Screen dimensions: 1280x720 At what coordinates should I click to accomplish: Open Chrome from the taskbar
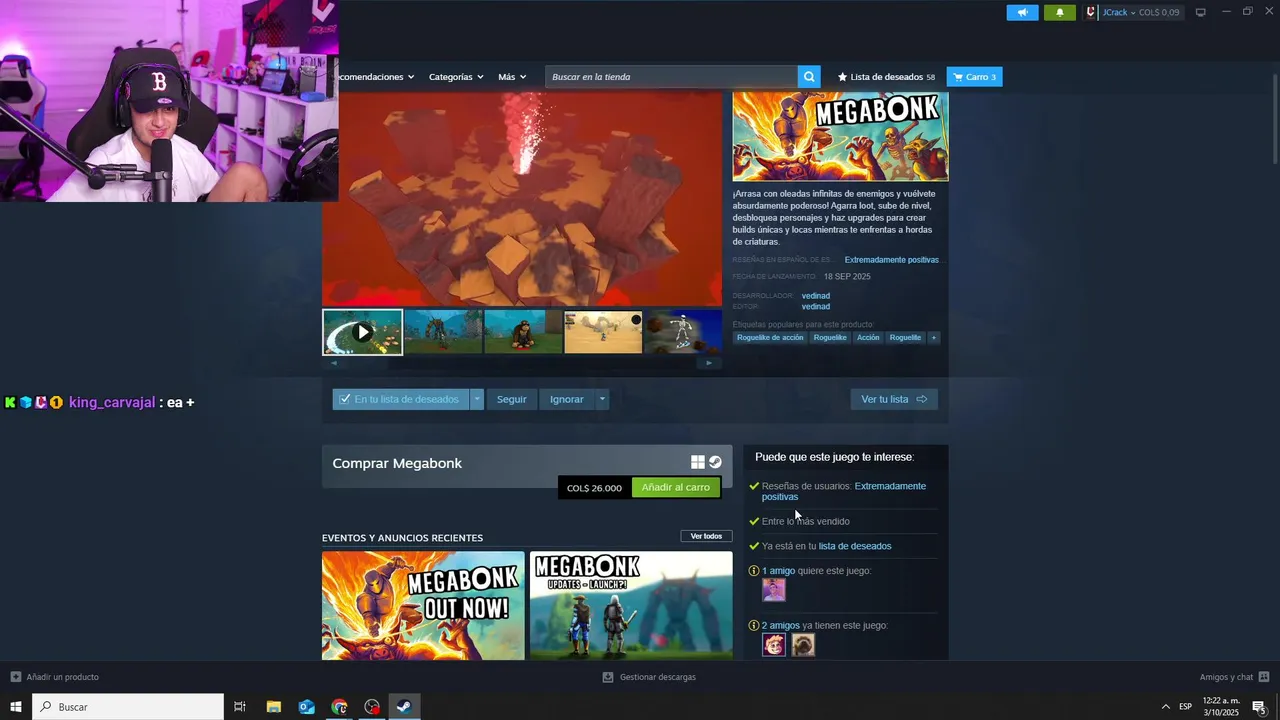(339, 707)
